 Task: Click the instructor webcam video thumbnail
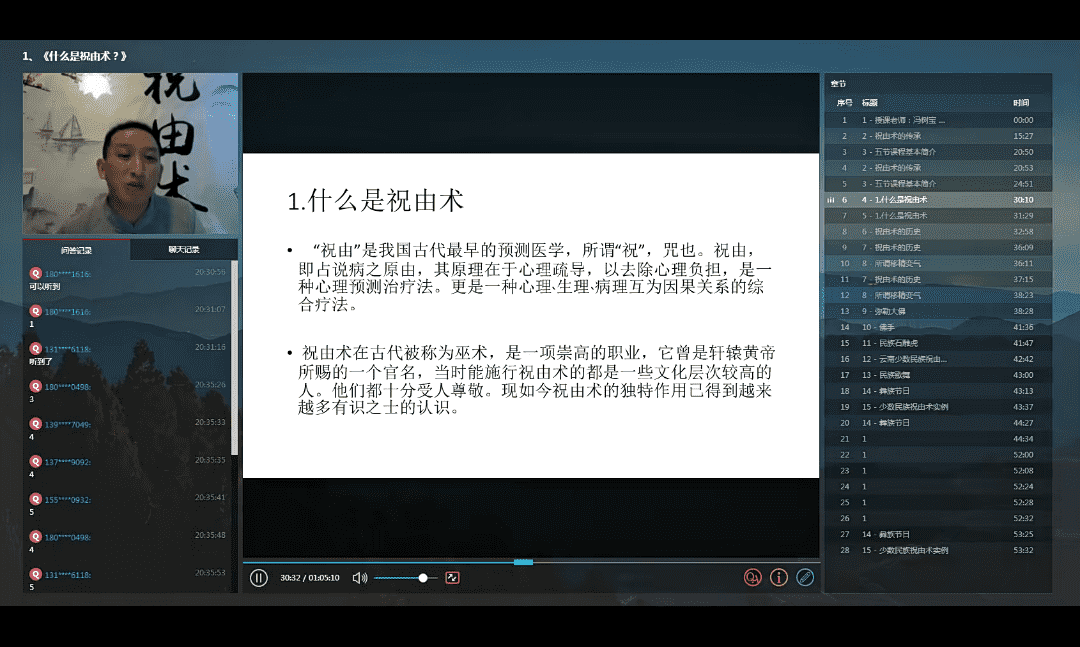[130, 153]
